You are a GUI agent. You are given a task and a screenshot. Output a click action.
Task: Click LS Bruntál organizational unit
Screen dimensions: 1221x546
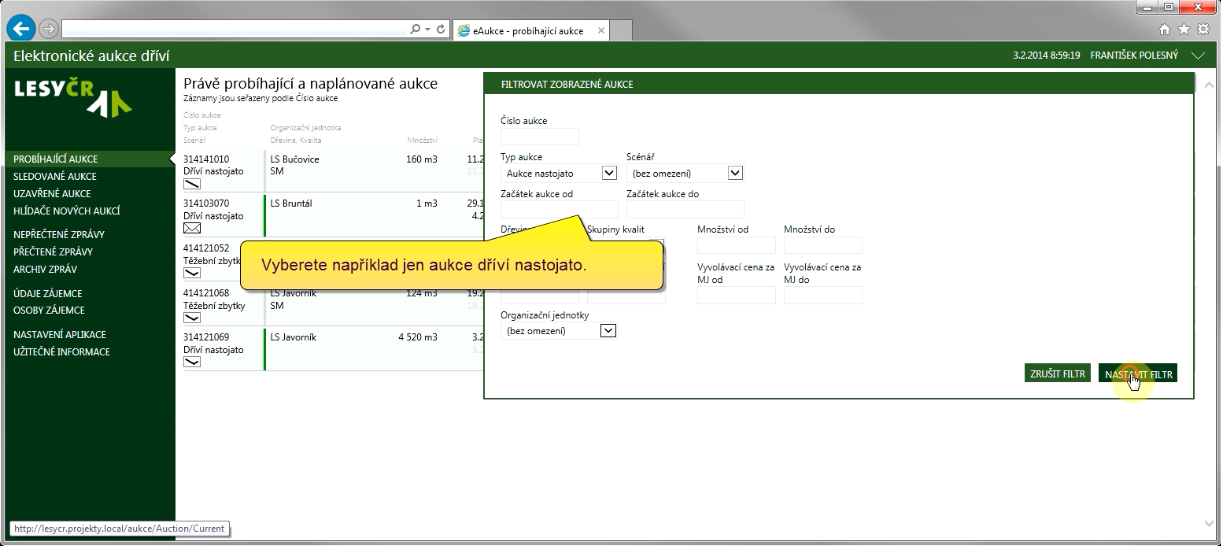tap(291, 204)
